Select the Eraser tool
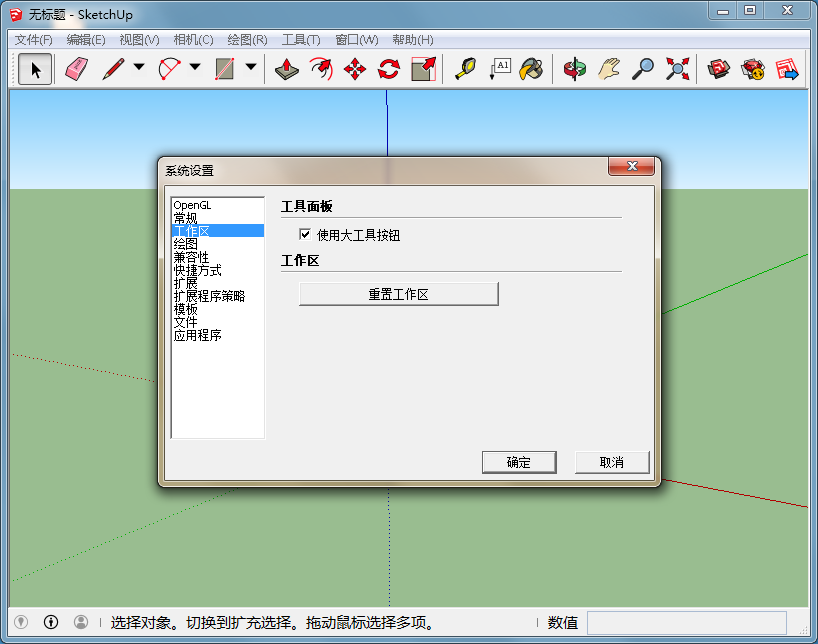 click(76, 69)
